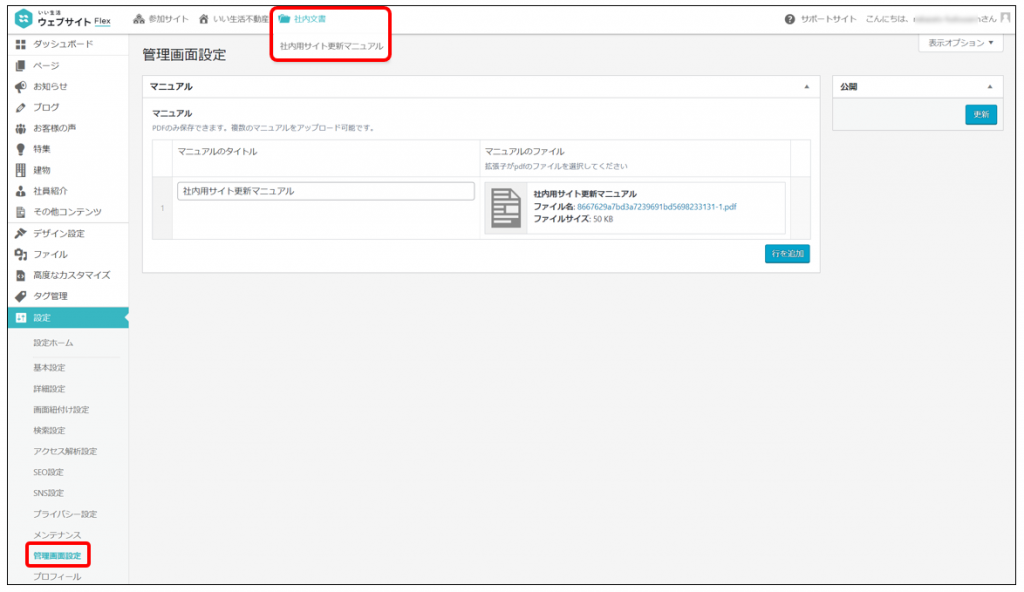Click the megaphone icon beside お知らせ
This screenshot has width=1024, height=592.
(x=20, y=87)
